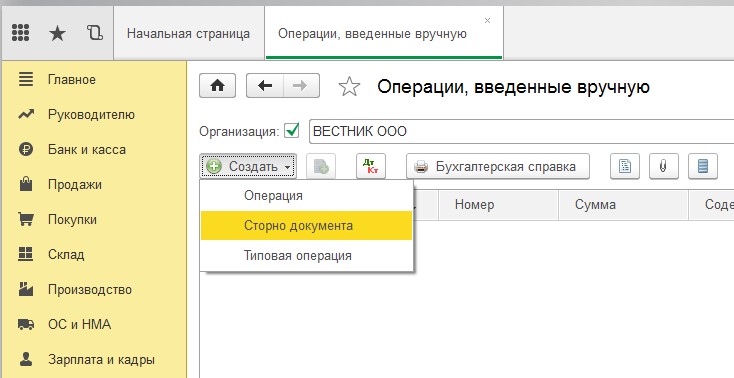Open the Банк и касса section
This screenshot has width=734, height=378.
[x=87, y=150]
